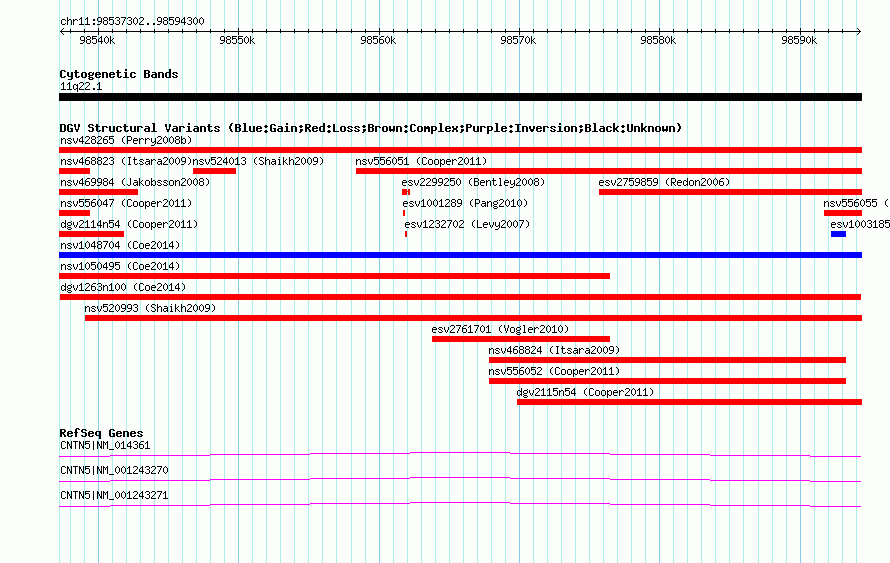Select the nsv468823 (Itsara2009) variant label
The height and width of the screenshot is (563, 890).
click(126, 161)
